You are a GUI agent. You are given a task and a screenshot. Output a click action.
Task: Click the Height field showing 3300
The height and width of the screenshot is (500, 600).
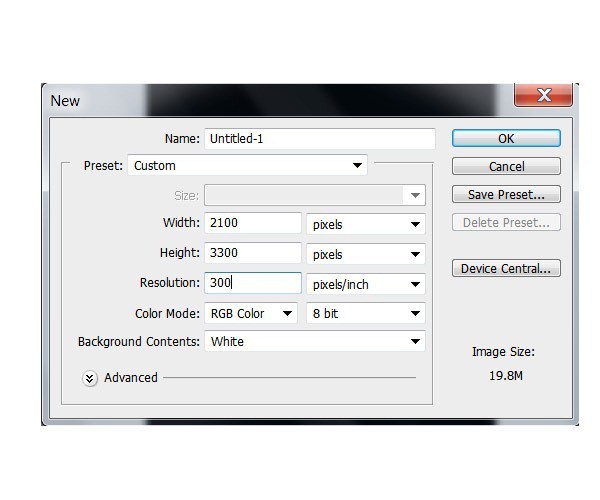(x=253, y=254)
